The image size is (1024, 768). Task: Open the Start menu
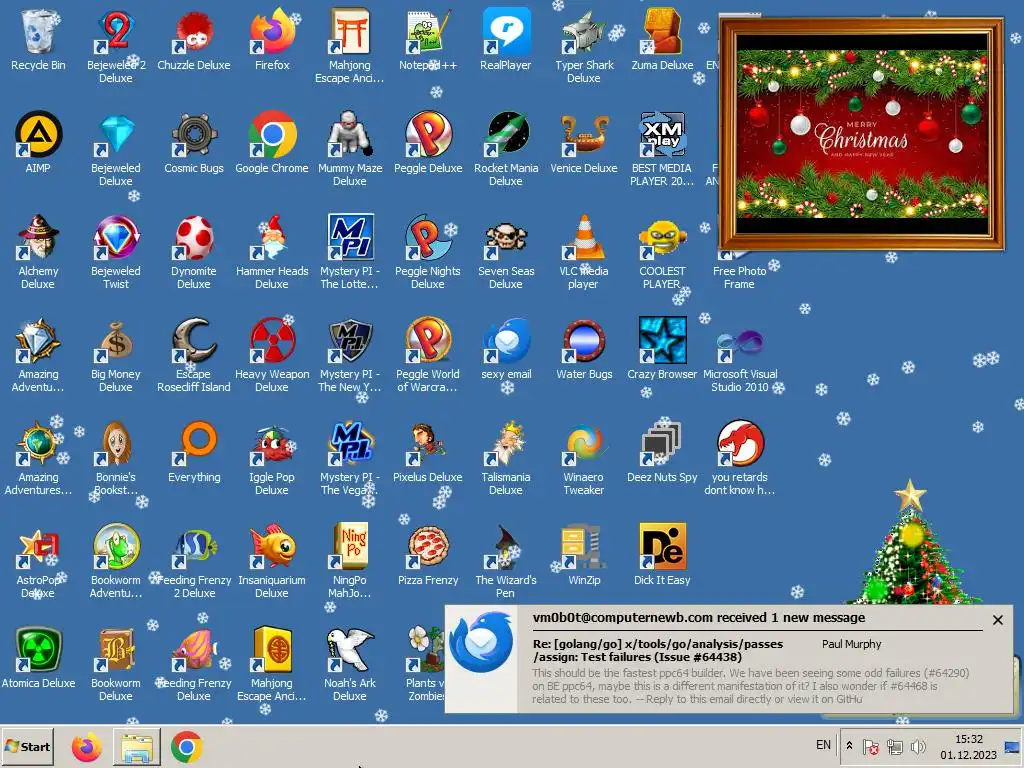coord(27,746)
